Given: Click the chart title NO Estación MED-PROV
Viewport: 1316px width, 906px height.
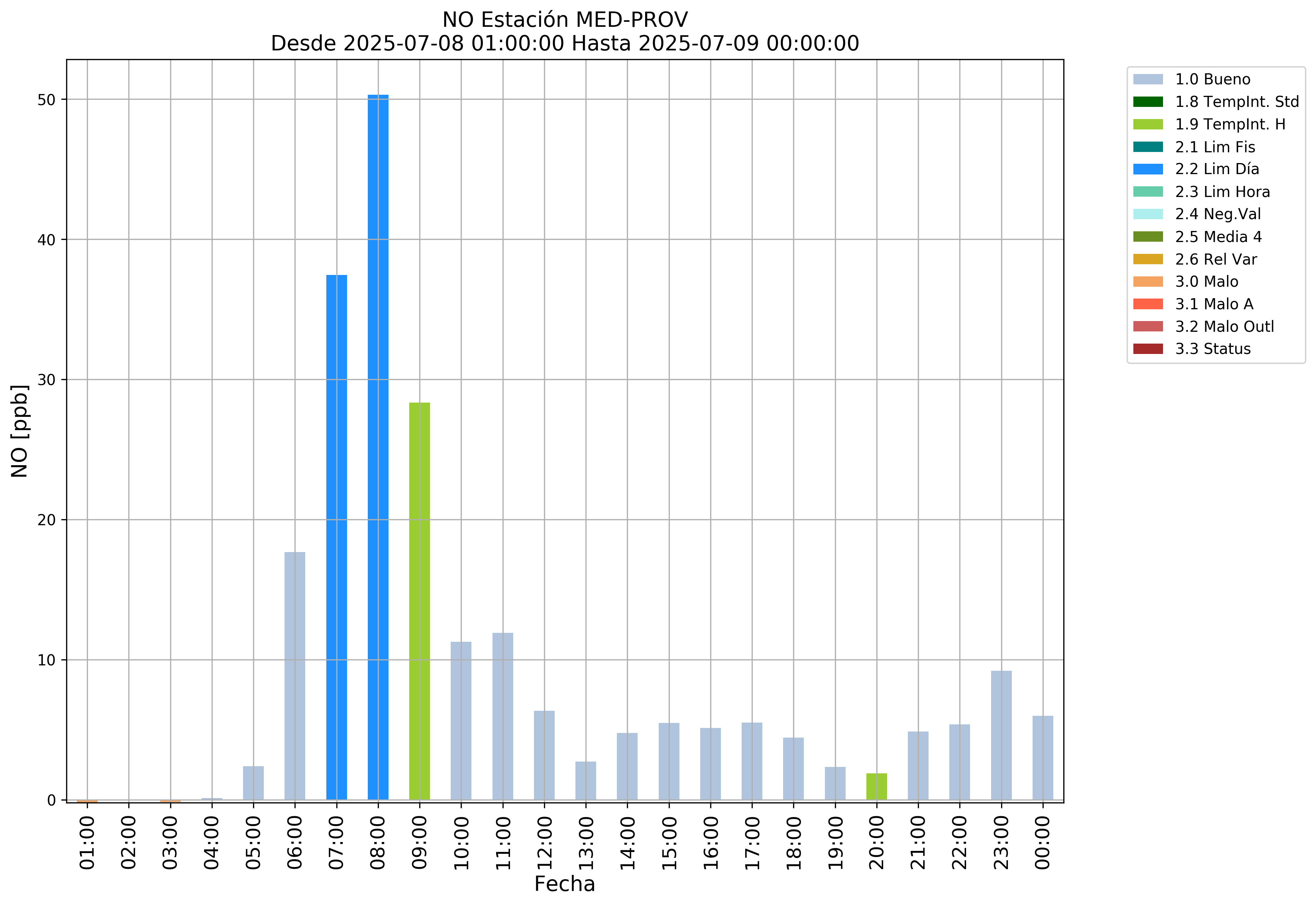Looking at the screenshot, I should pyautogui.click(x=565, y=20).
